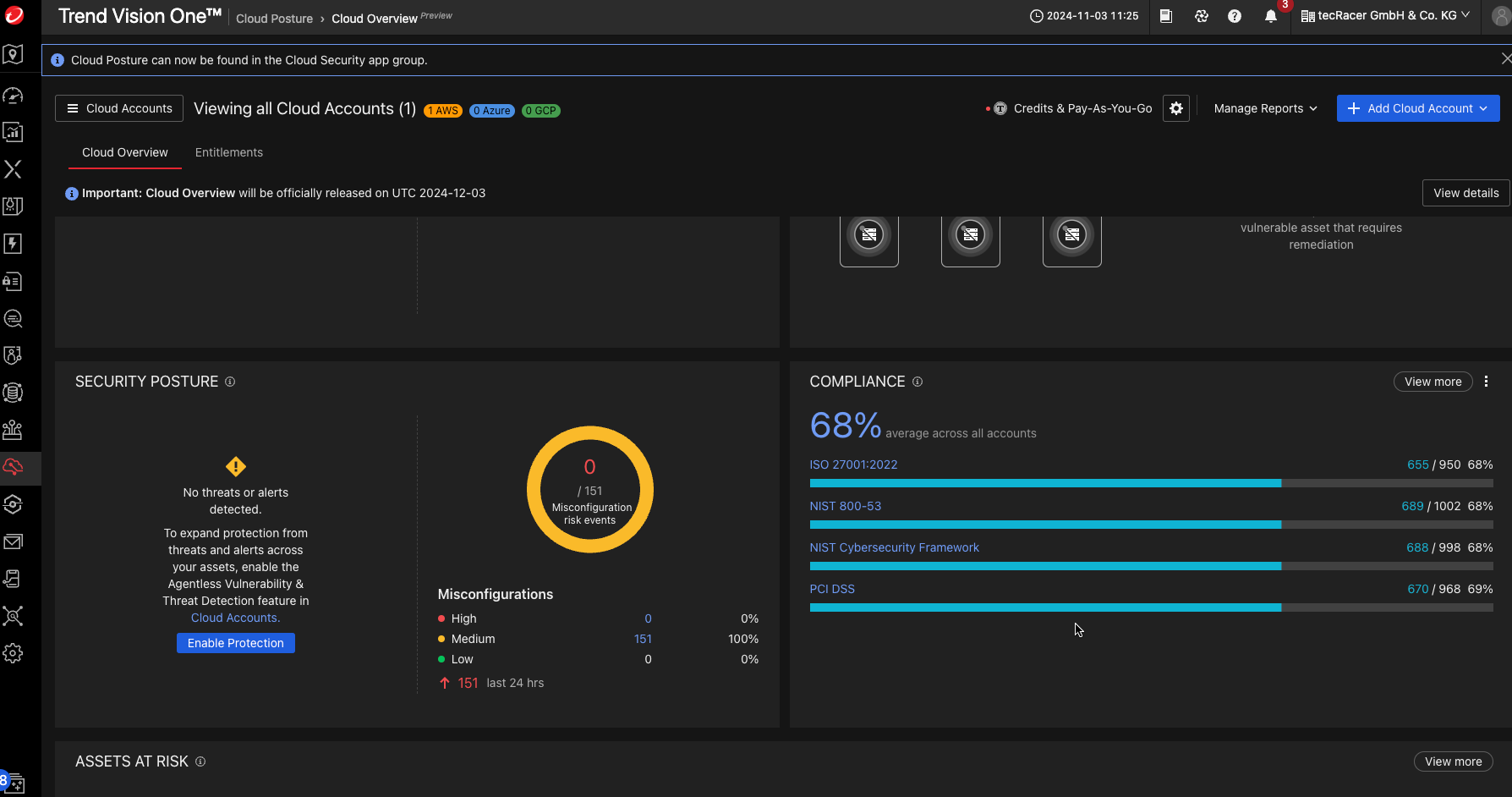Open the bar chart dashboards sidebar icon
The height and width of the screenshot is (797, 1512).
pos(13,132)
